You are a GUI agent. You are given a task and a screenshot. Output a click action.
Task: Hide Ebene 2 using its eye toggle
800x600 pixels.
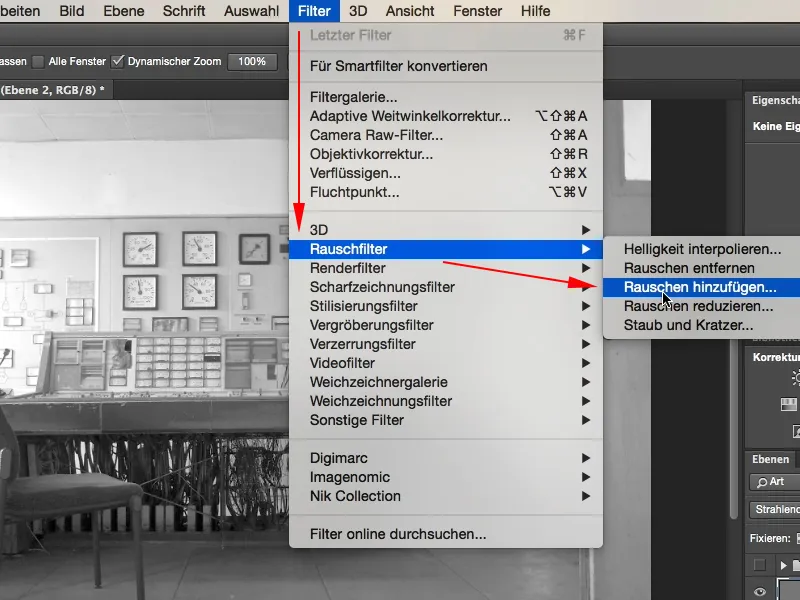pyautogui.click(x=760, y=591)
